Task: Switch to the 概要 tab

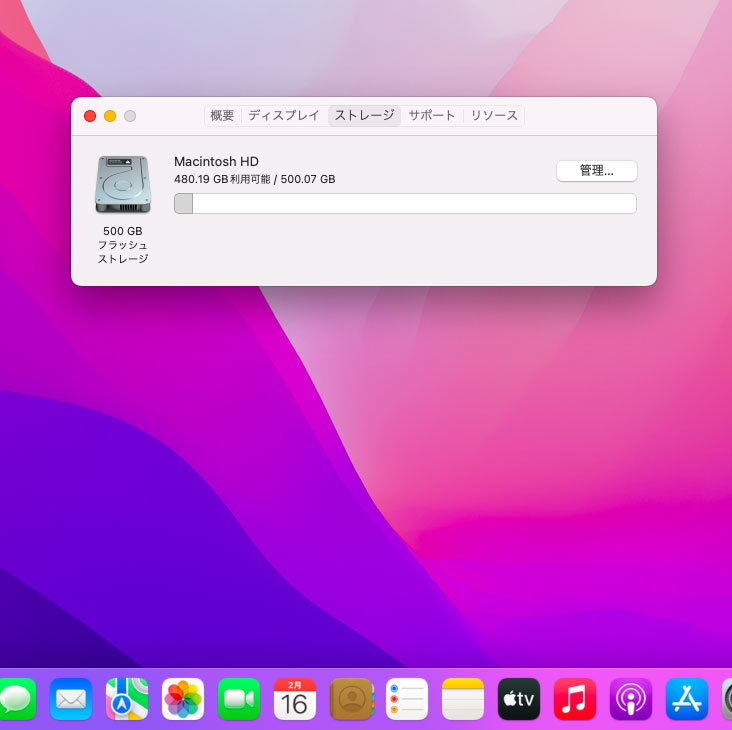Action: point(222,115)
